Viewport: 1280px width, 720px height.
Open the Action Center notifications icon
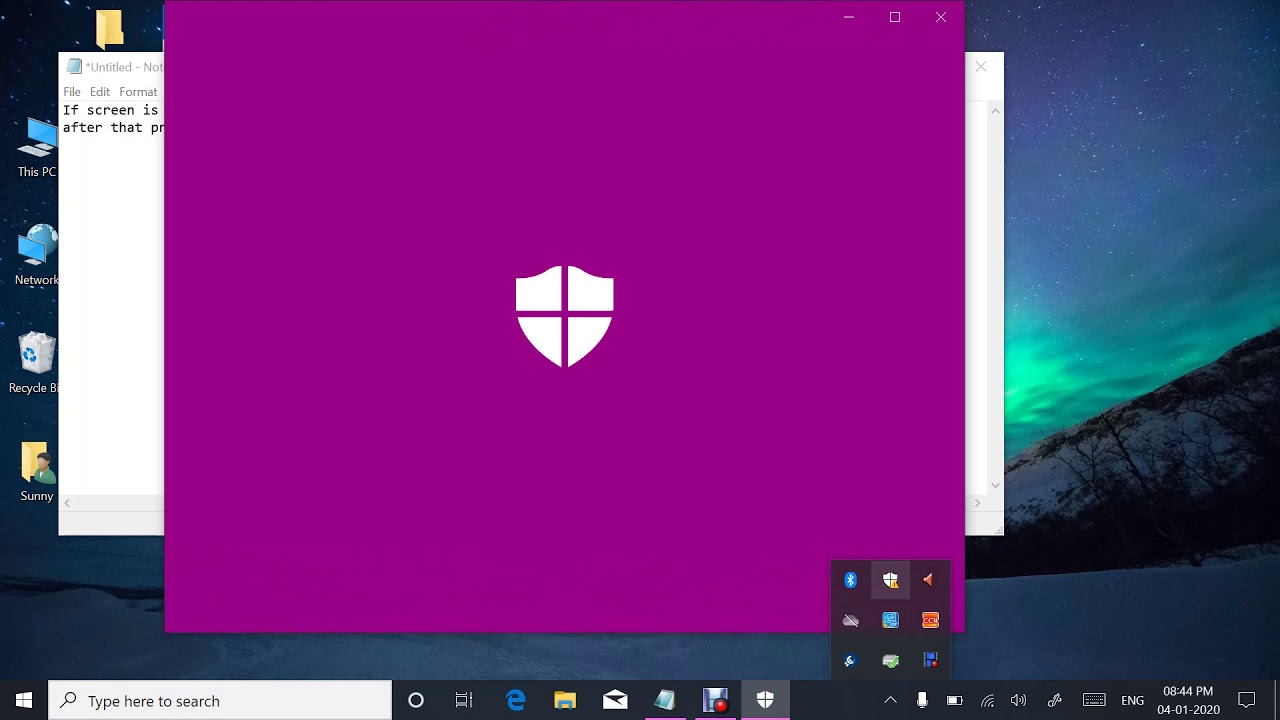pyautogui.click(x=1247, y=700)
